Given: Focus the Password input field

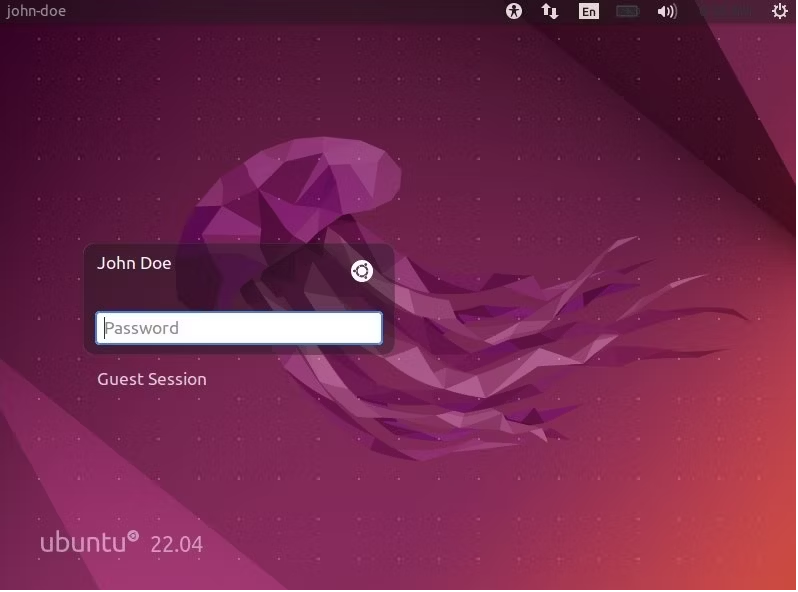Looking at the screenshot, I should pos(239,328).
